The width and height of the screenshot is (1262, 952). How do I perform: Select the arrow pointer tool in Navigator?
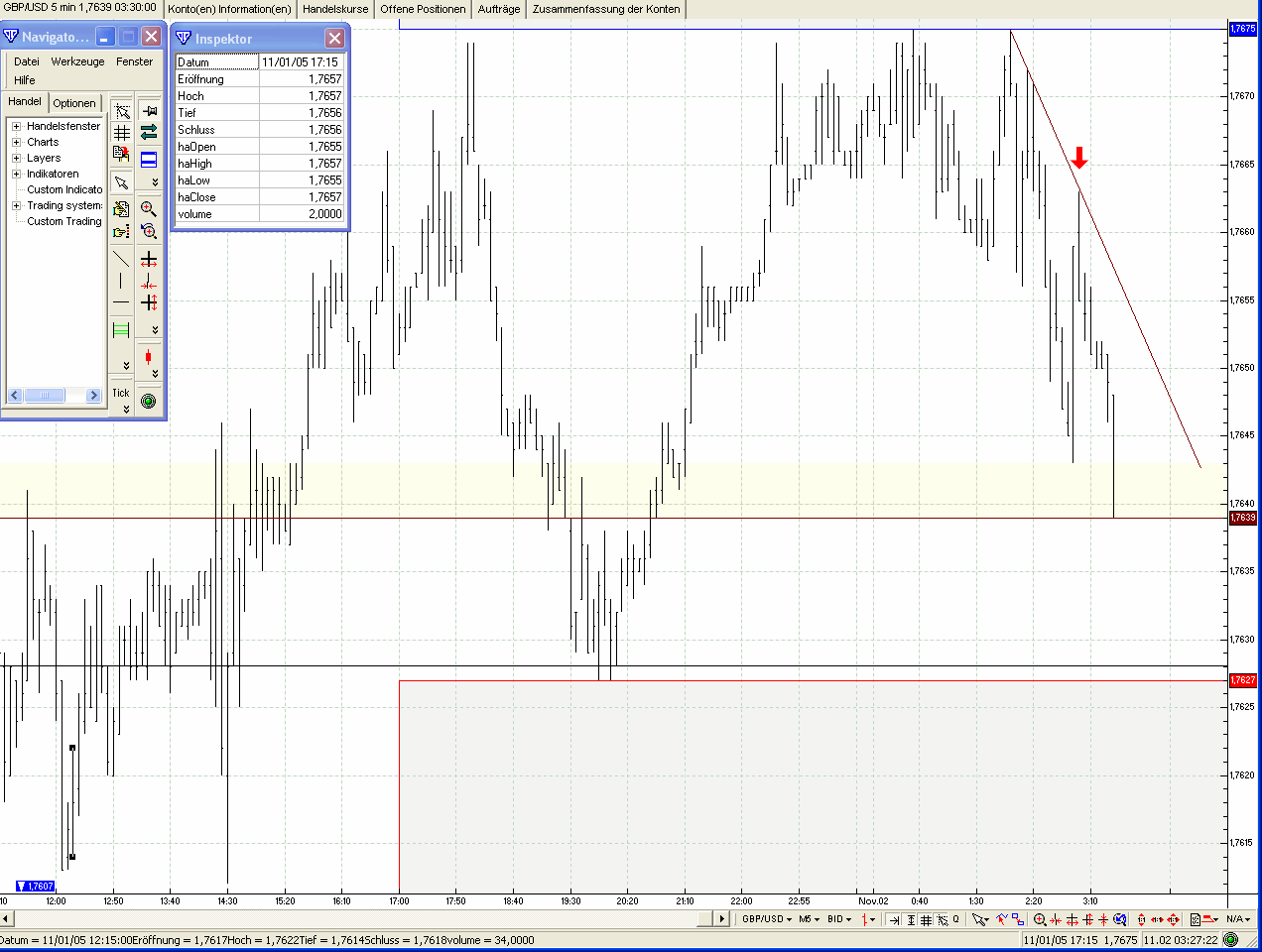click(121, 182)
